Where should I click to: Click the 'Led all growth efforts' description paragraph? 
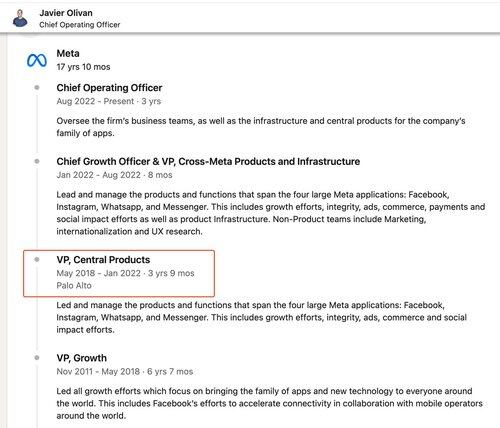pos(270,403)
